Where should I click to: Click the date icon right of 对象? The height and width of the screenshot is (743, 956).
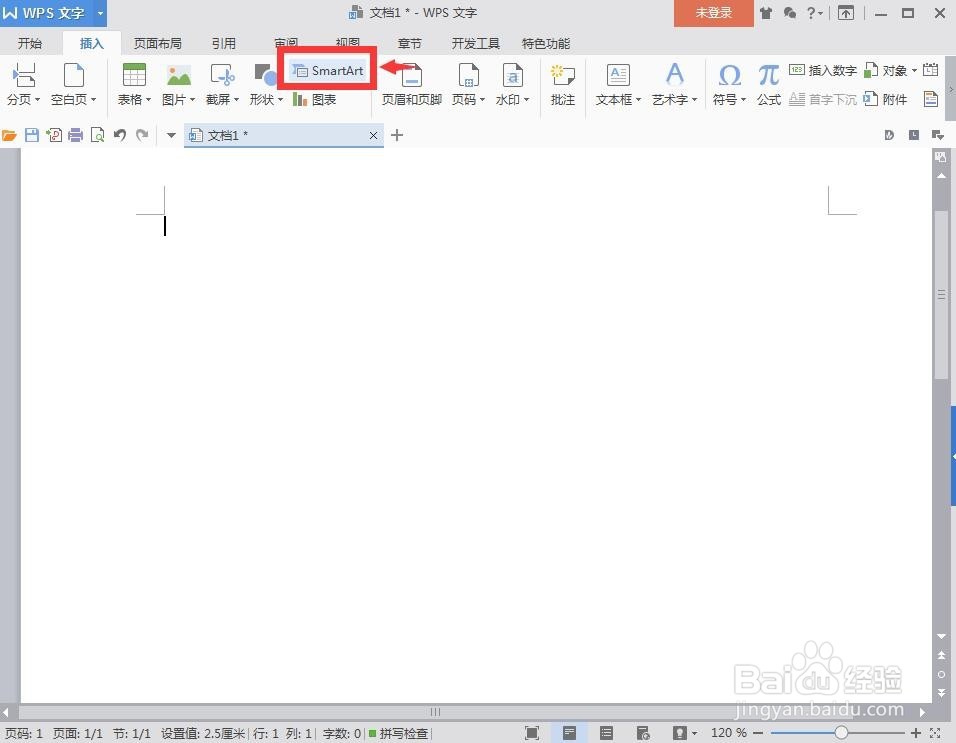[930, 70]
